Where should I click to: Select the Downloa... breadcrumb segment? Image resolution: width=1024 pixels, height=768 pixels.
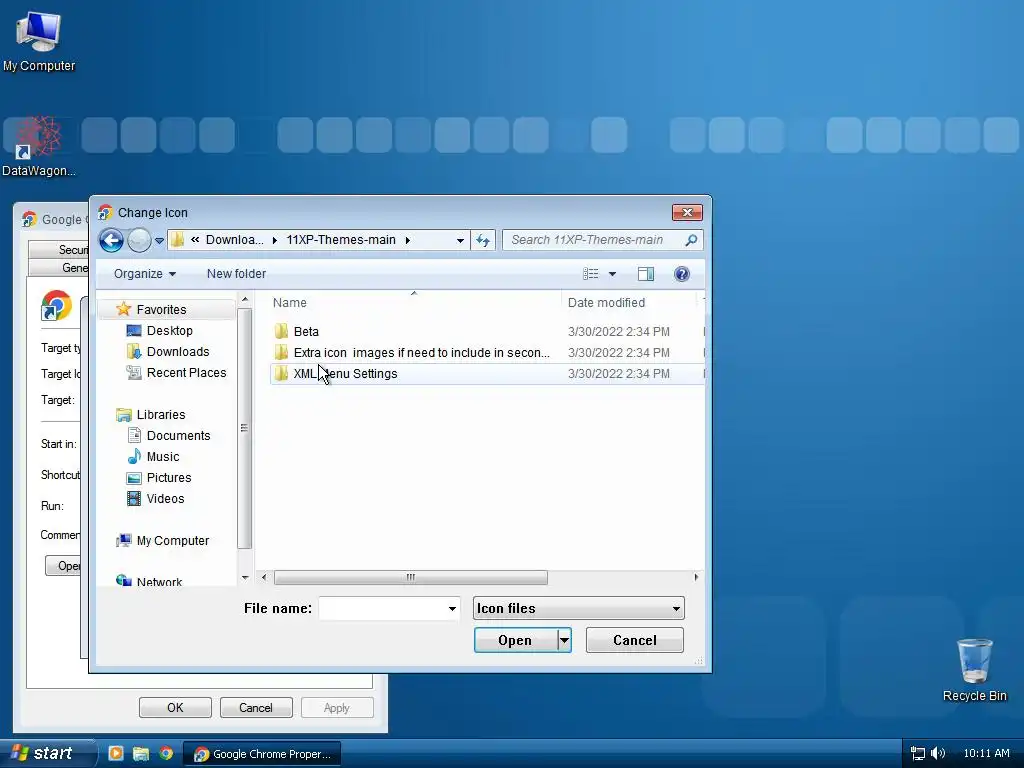234,240
